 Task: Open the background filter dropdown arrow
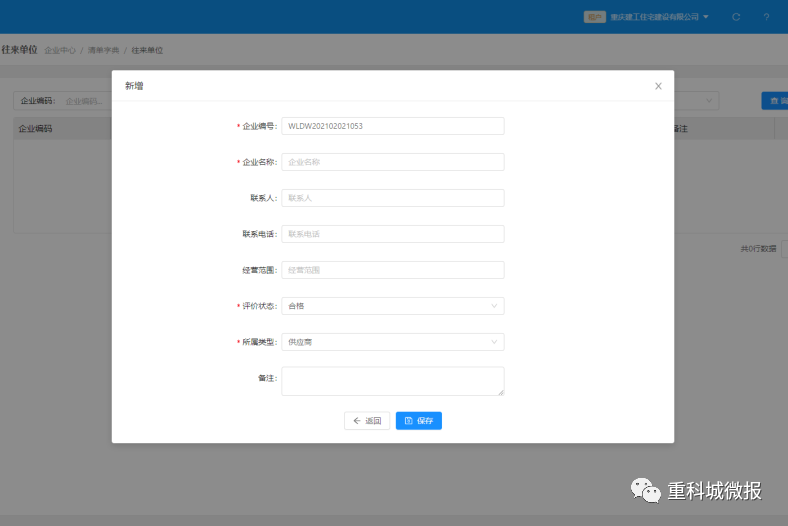click(709, 100)
